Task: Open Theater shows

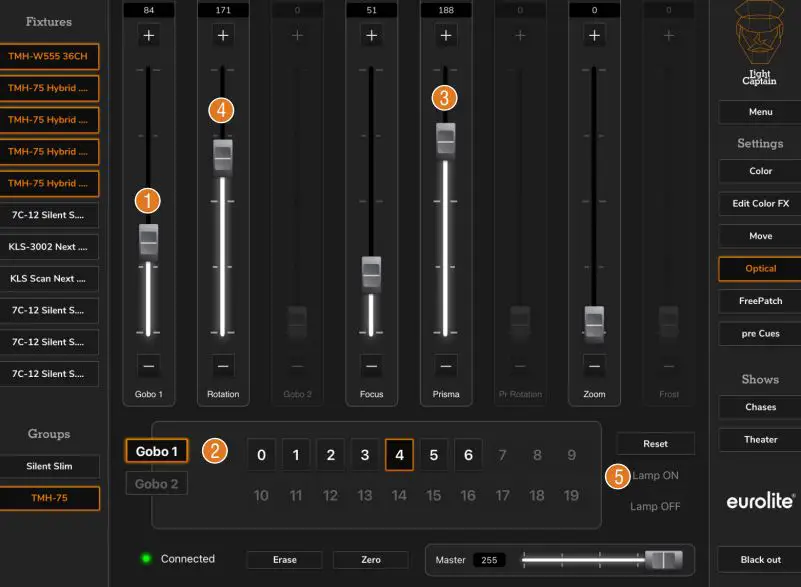Action: (760, 439)
